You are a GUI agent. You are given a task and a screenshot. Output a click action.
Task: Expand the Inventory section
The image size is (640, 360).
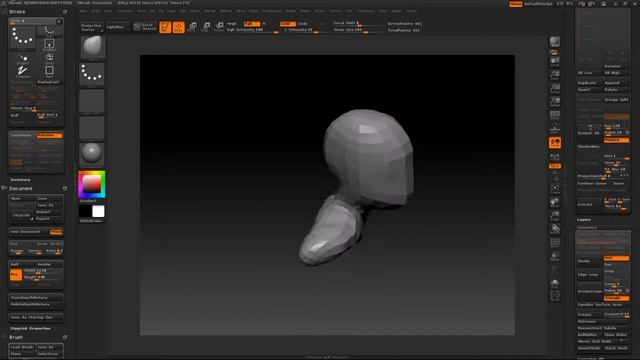click(20, 180)
